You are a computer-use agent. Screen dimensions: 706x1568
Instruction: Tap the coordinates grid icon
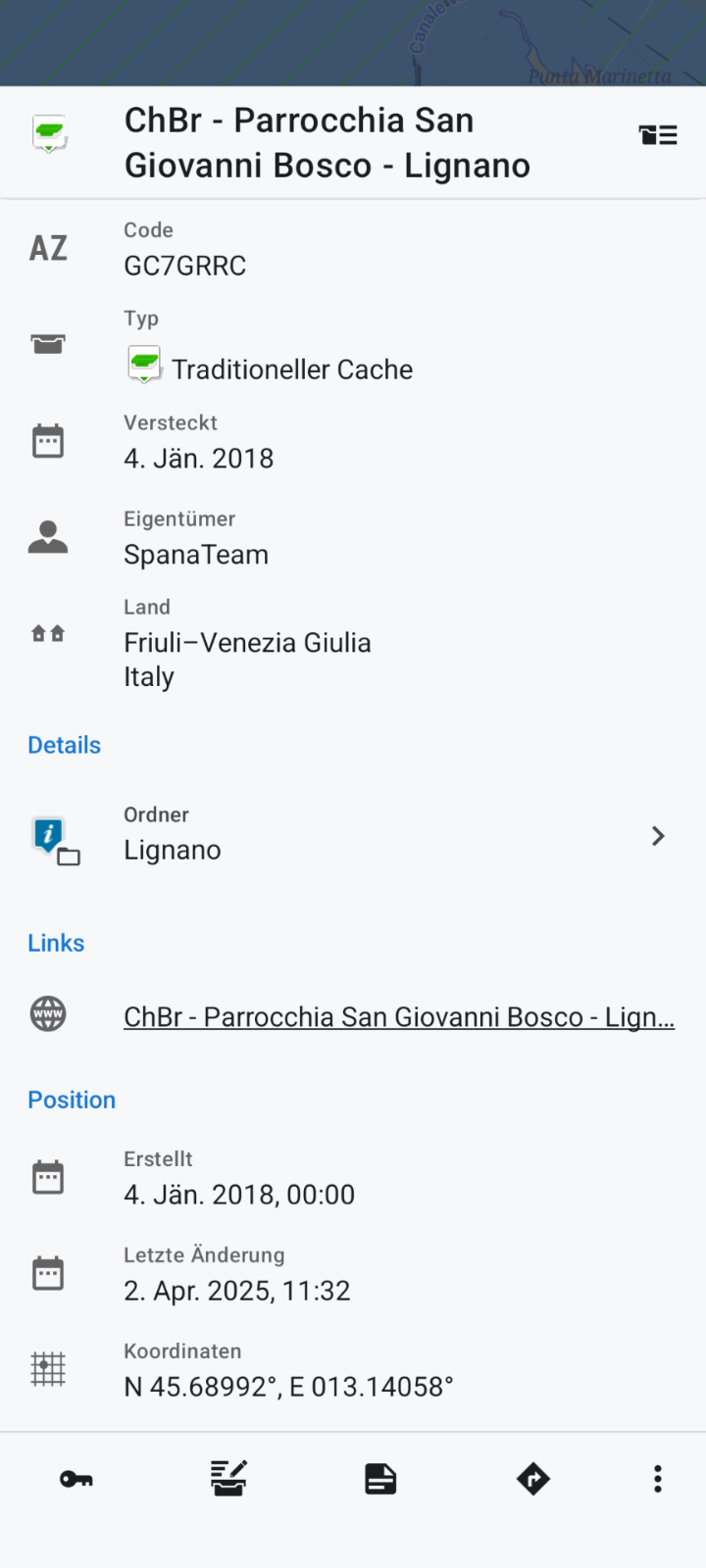[48, 1368]
